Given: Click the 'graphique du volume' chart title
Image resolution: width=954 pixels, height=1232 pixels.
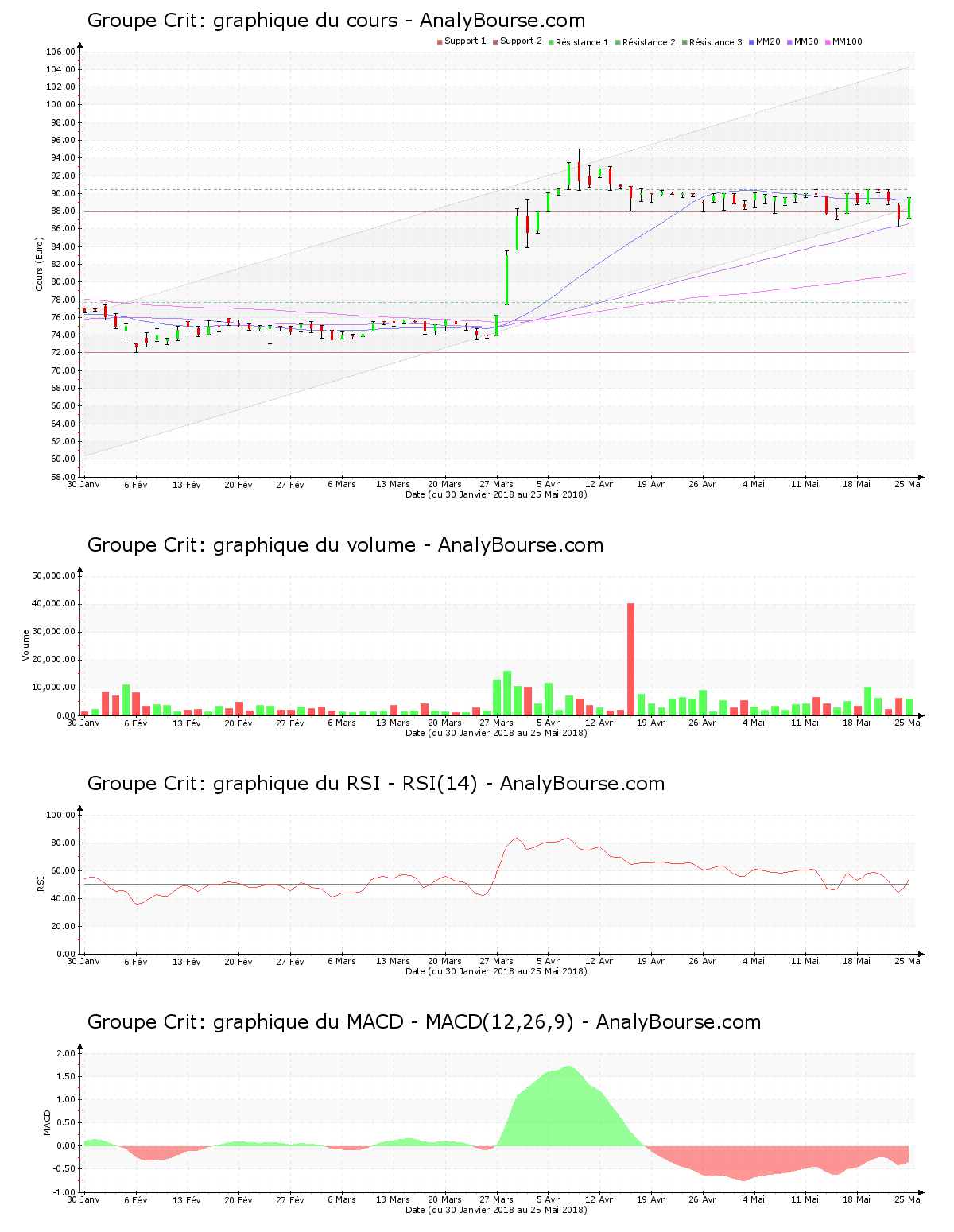Looking at the screenshot, I should click(345, 545).
